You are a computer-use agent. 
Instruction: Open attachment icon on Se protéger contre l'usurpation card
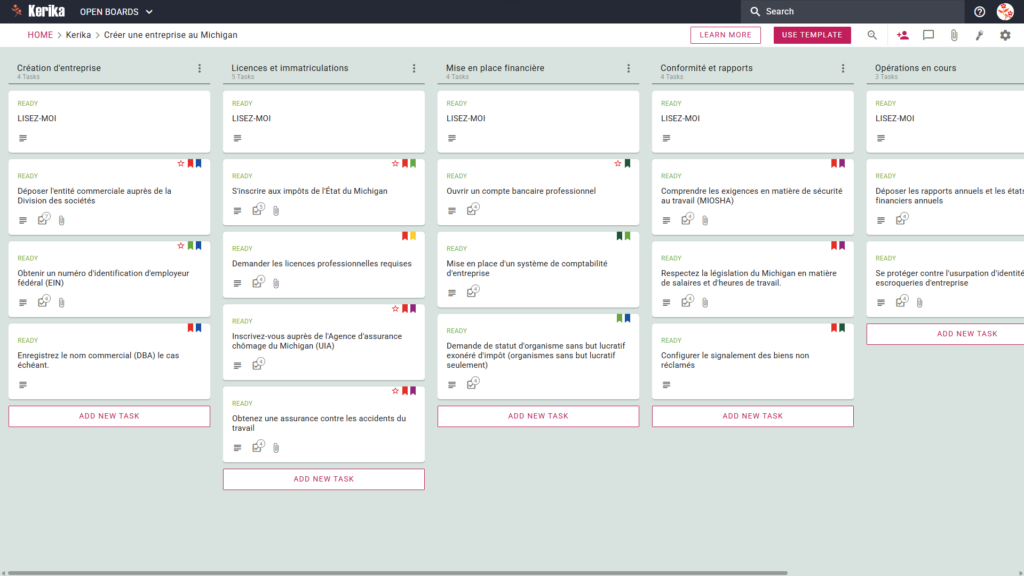[x=920, y=303]
